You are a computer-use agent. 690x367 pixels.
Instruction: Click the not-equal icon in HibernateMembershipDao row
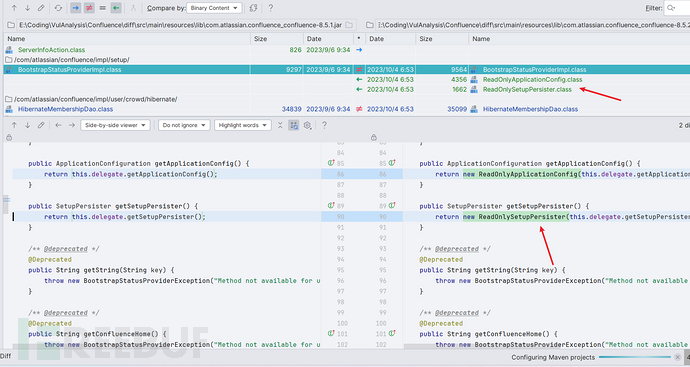pyautogui.click(x=359, y=109)
